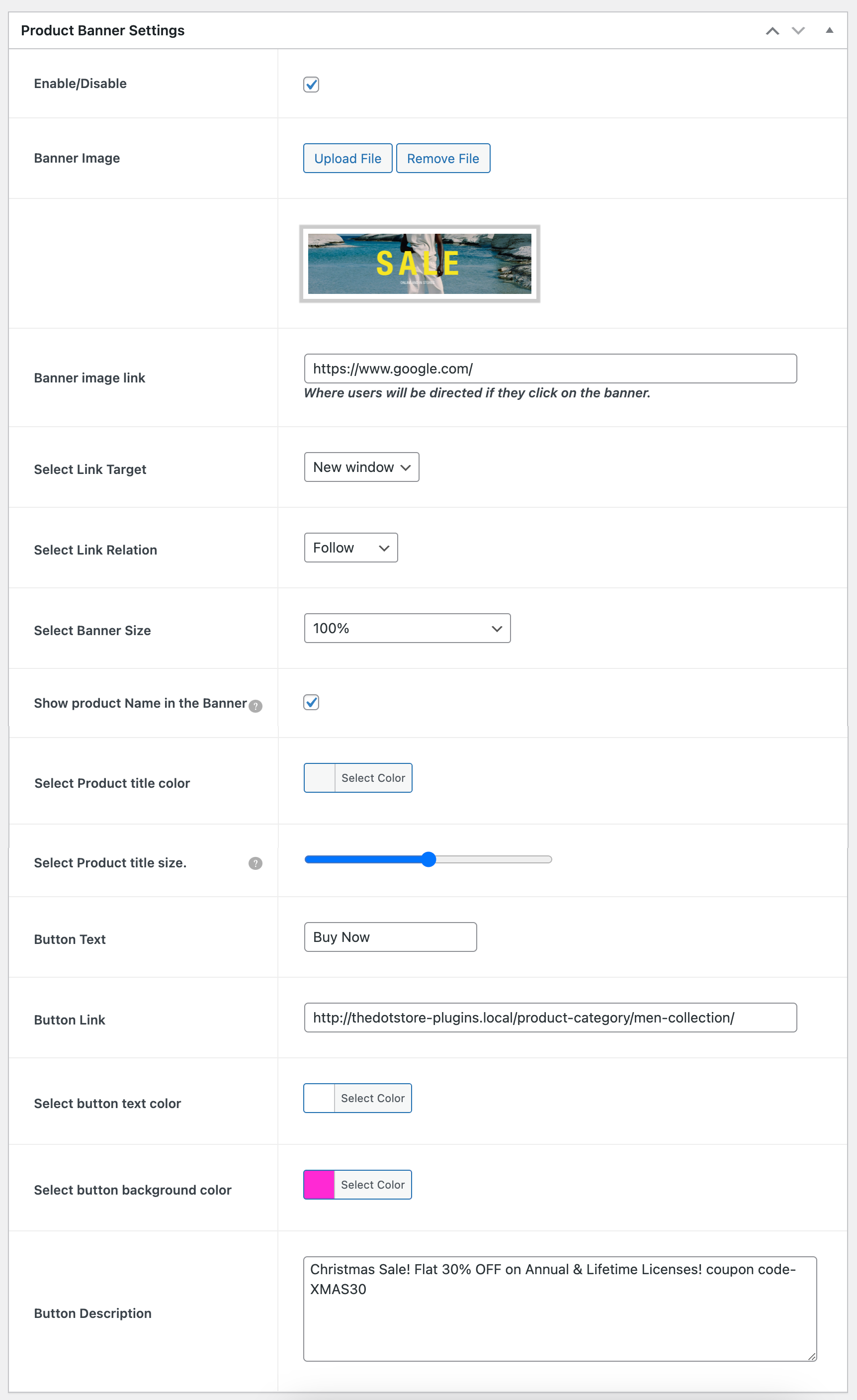Open the button text color picker
Viewport: 857px width, 1400px height.
(x=357, y=1098)
